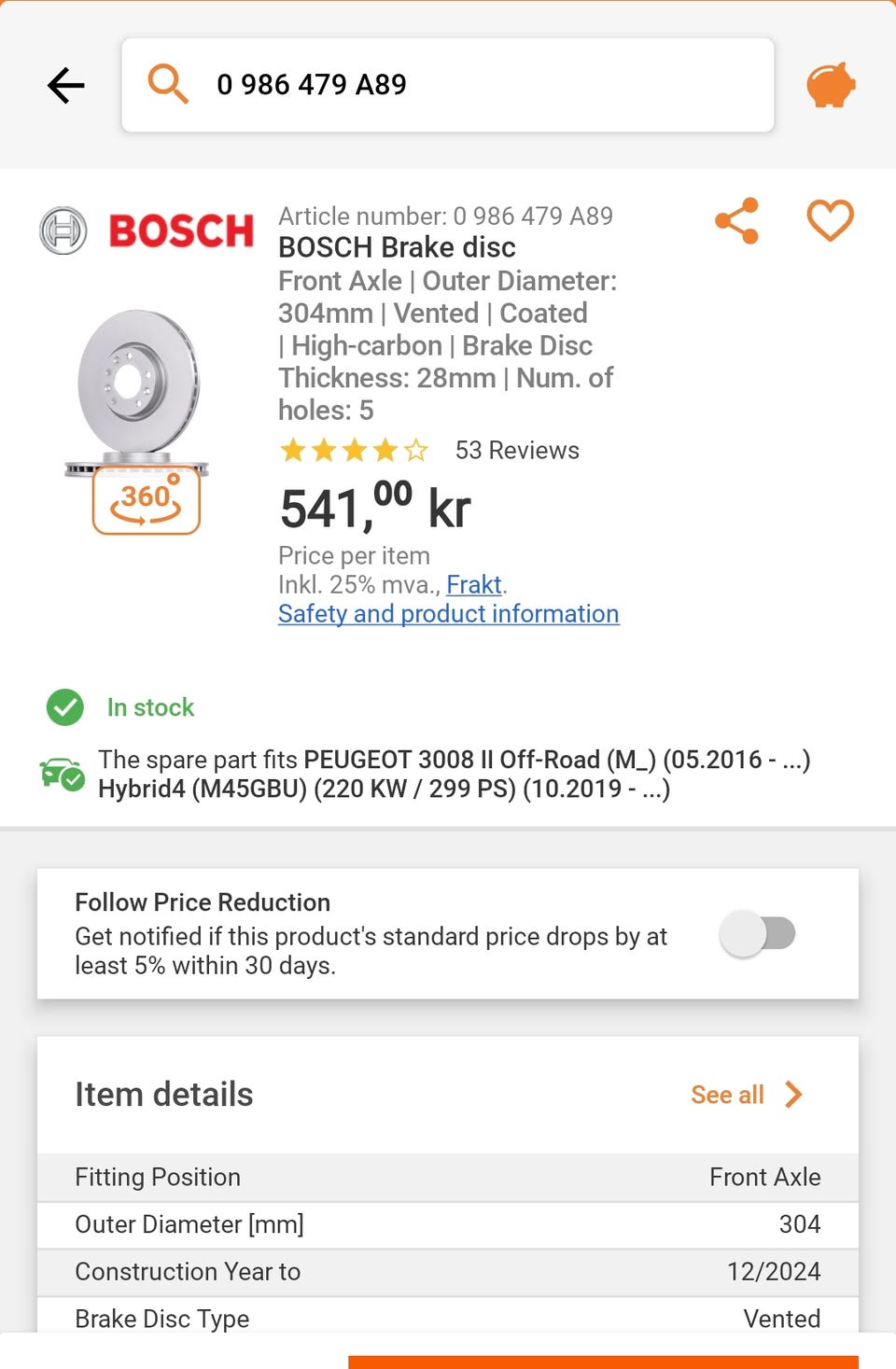Tap the back arrow icon
The image size is (896, 1369).
pos(66,86)
